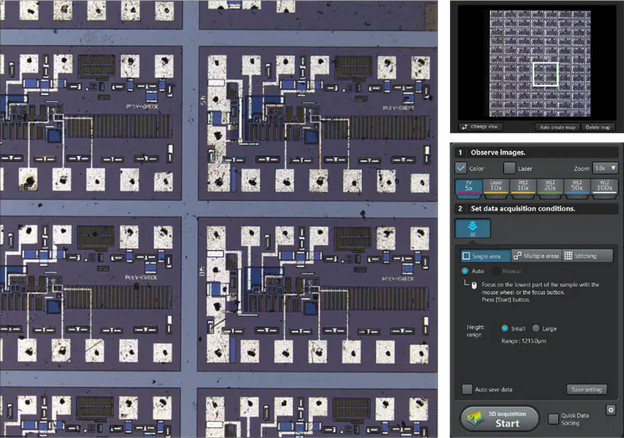The height and width of the screenshot is (438, 624).
Task: Click the Change view button
Action: [480, 127]
